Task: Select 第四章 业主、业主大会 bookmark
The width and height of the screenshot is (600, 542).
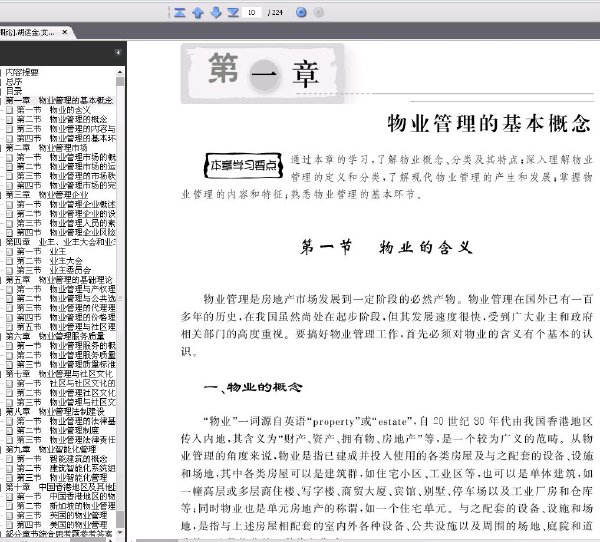Action: click(x=60, y=242)
